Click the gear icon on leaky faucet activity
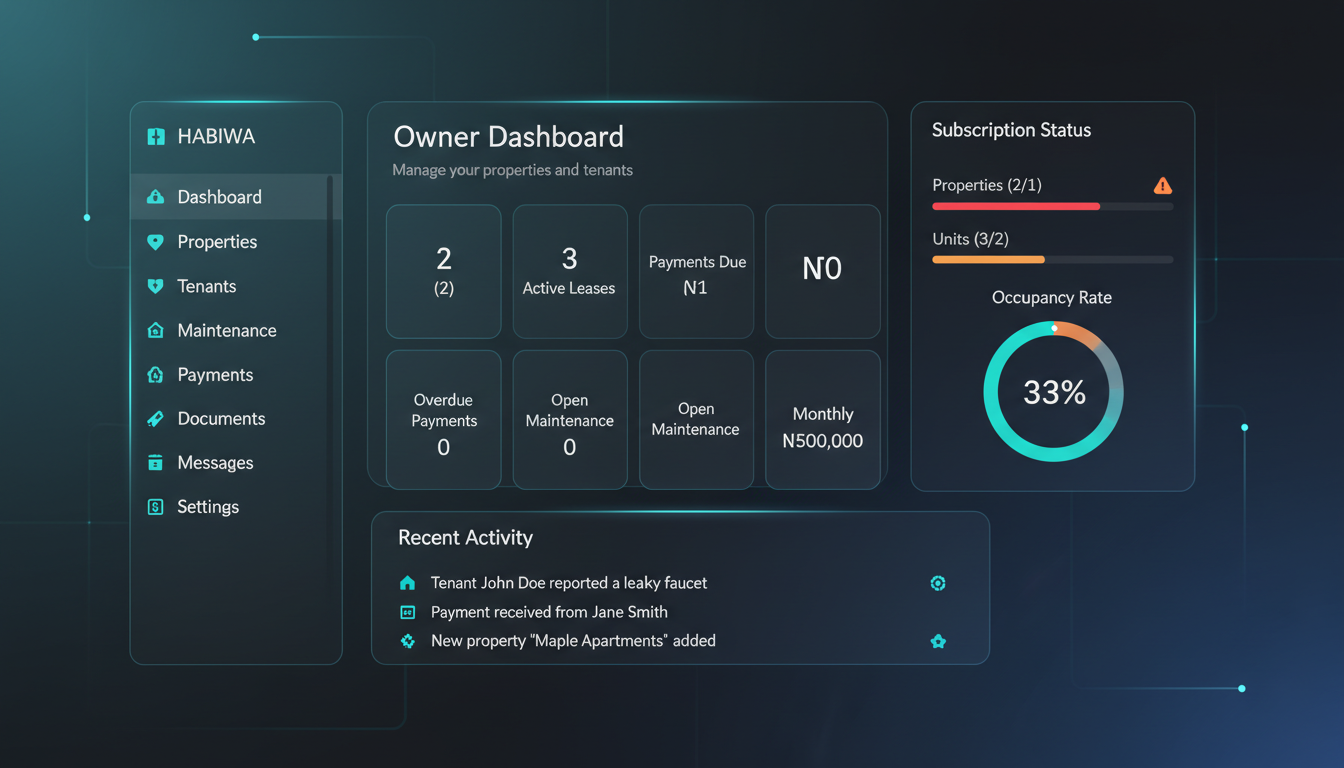Screen dimensions: 1344x768 pyautogui.click(x=938, y=583)
